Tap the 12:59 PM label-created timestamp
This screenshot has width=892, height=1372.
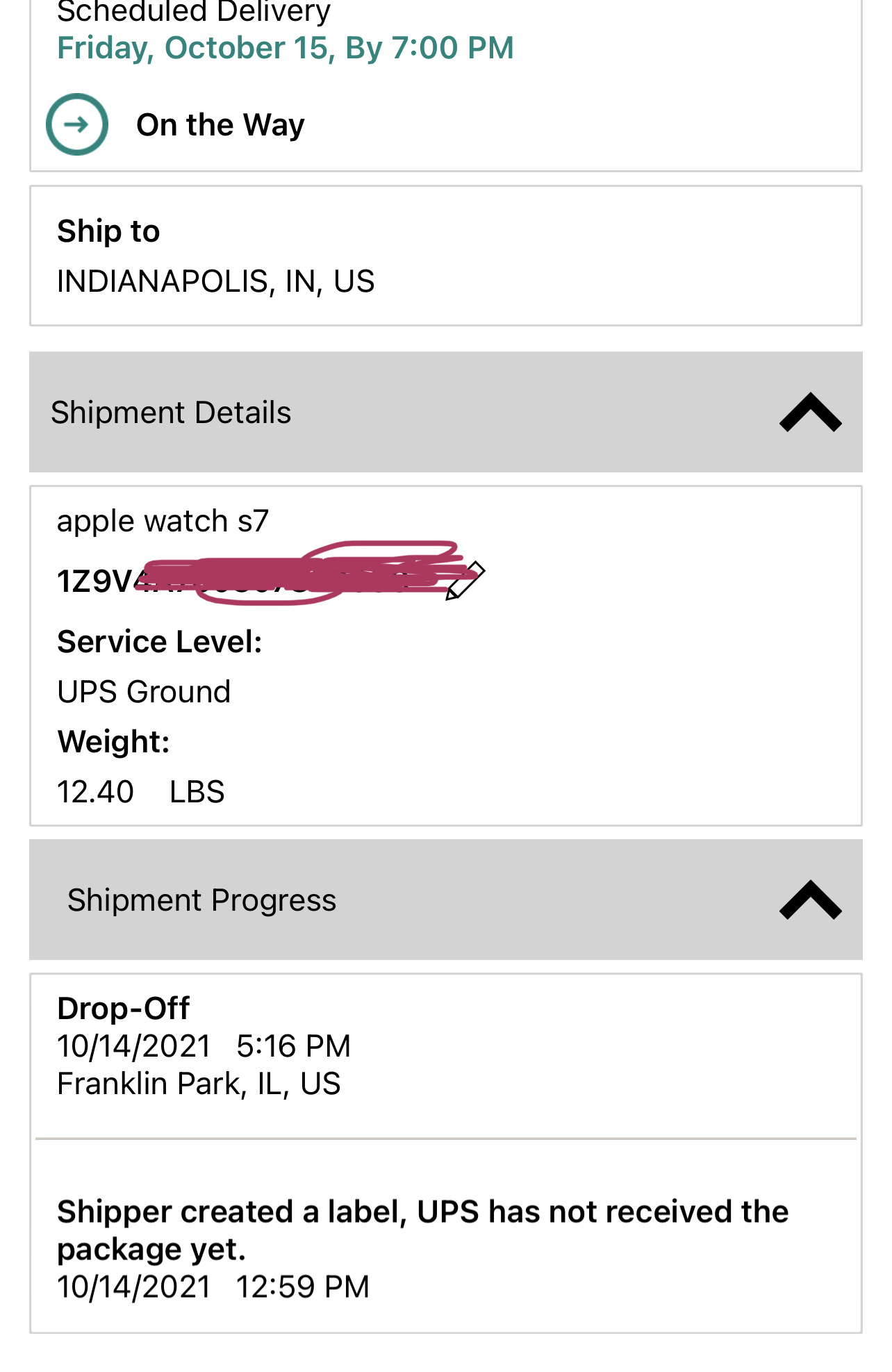(302, 1287)
